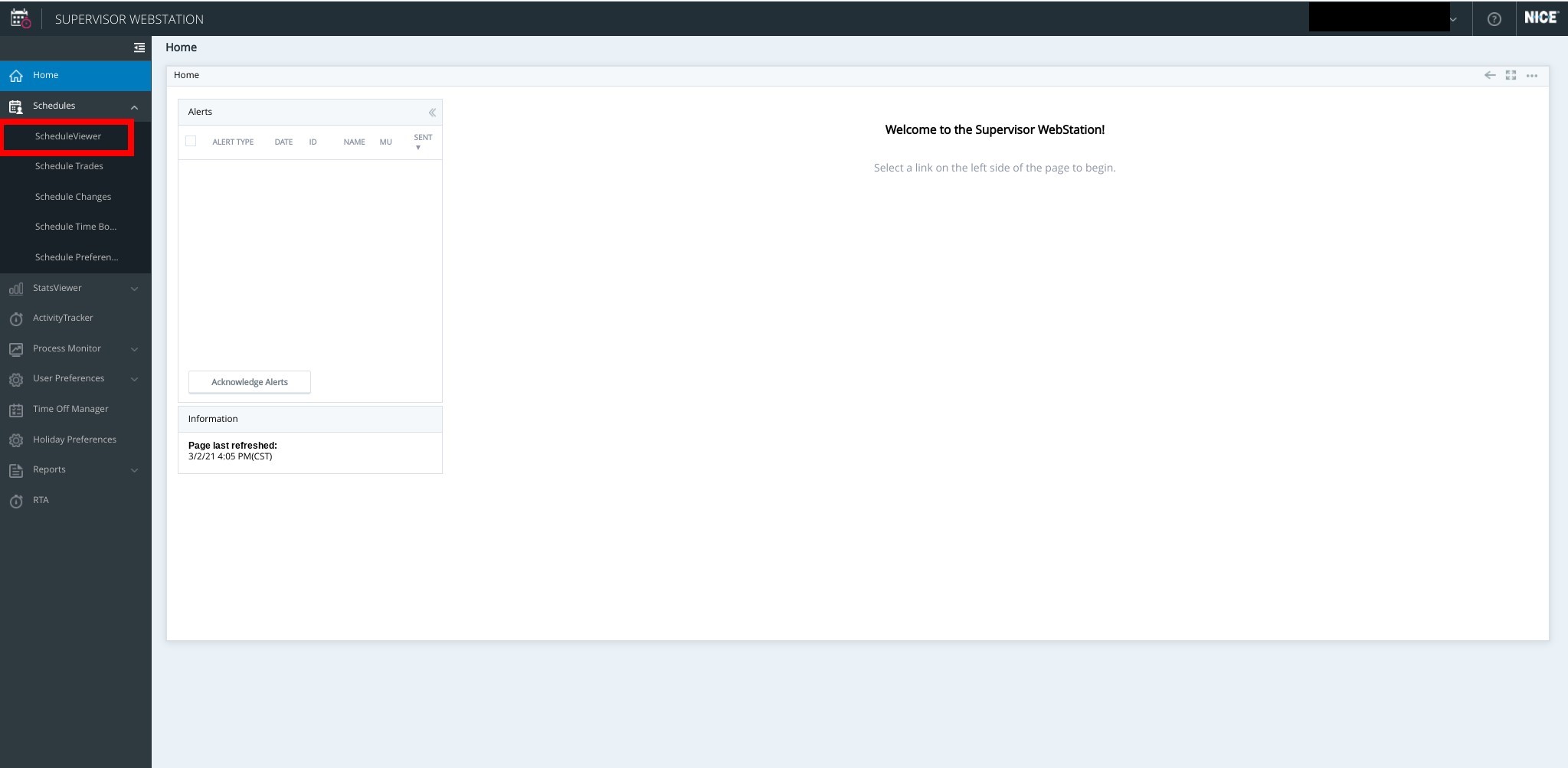The height and width of the screenshot is (768, 1568).
Task: Open Schedule Preferen... menu item
Action: (x=77, y=257)
